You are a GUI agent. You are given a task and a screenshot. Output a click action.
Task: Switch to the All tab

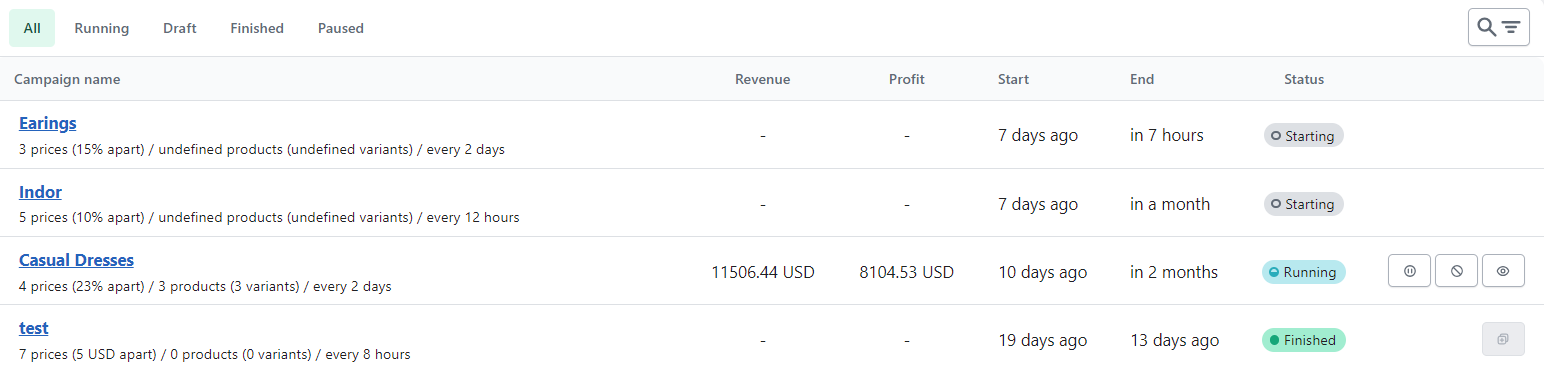pos(32,28)
